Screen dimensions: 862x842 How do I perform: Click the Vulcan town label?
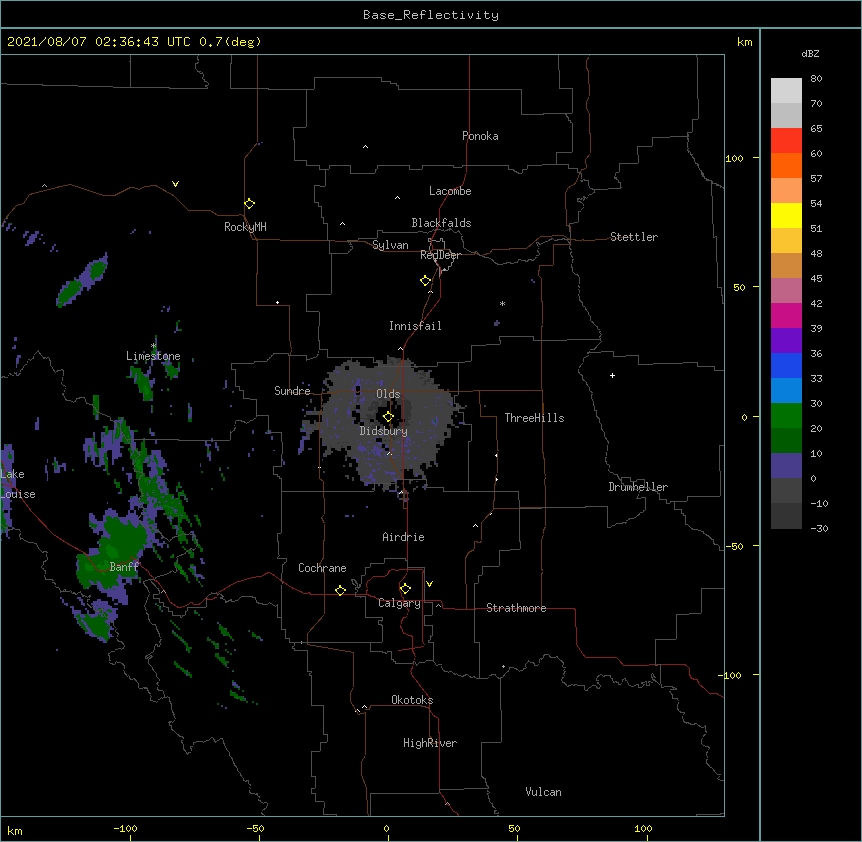click(543, 792)
